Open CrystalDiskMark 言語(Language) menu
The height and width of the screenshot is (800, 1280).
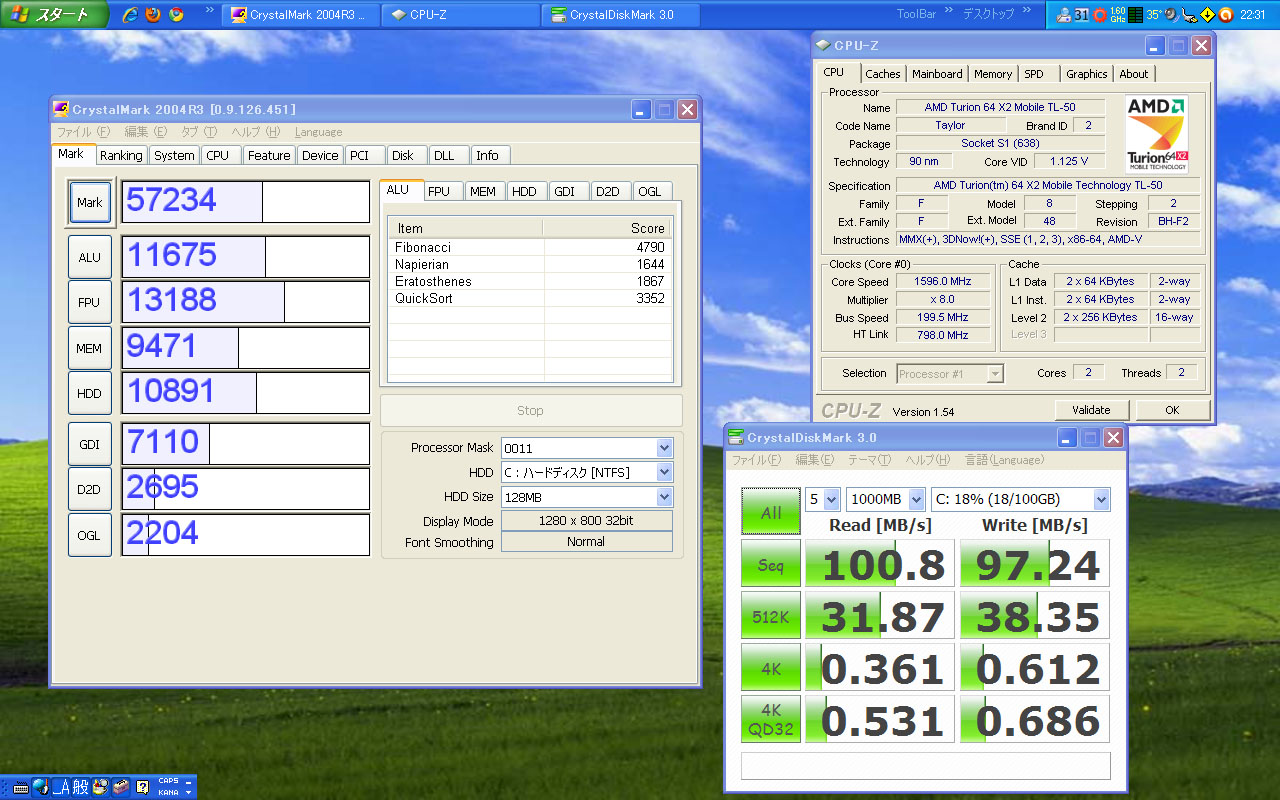click(x=1003, y=460)
